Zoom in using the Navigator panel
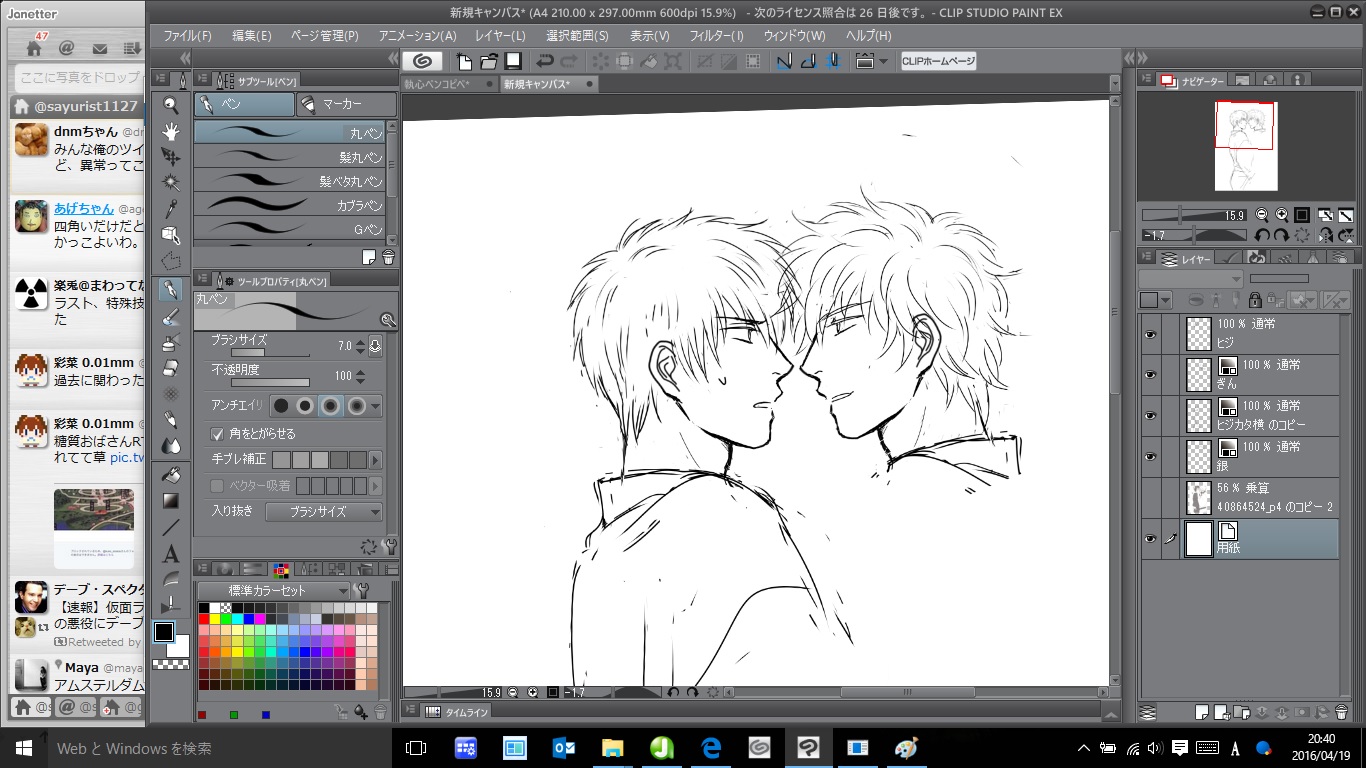Viewport: 1366px width, 768px height. point(1281,215)
